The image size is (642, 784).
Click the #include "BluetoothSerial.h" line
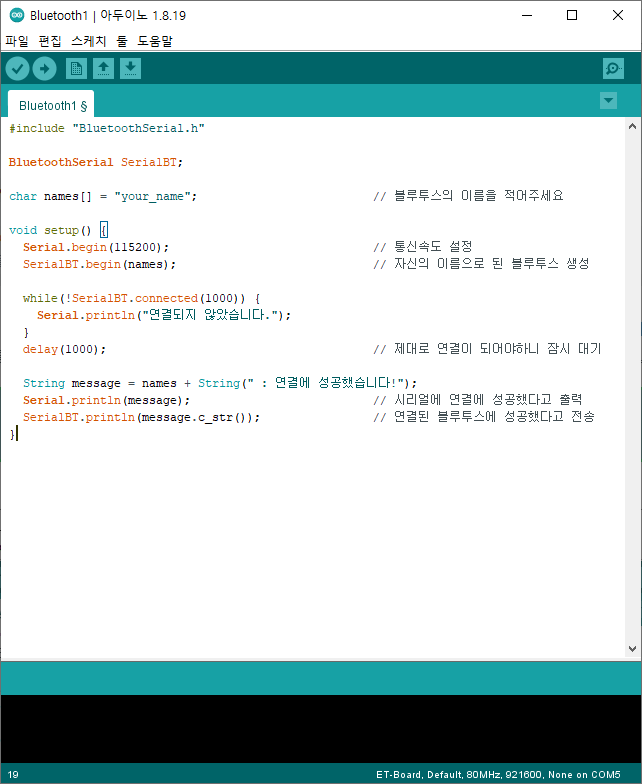tap(106, 128)
